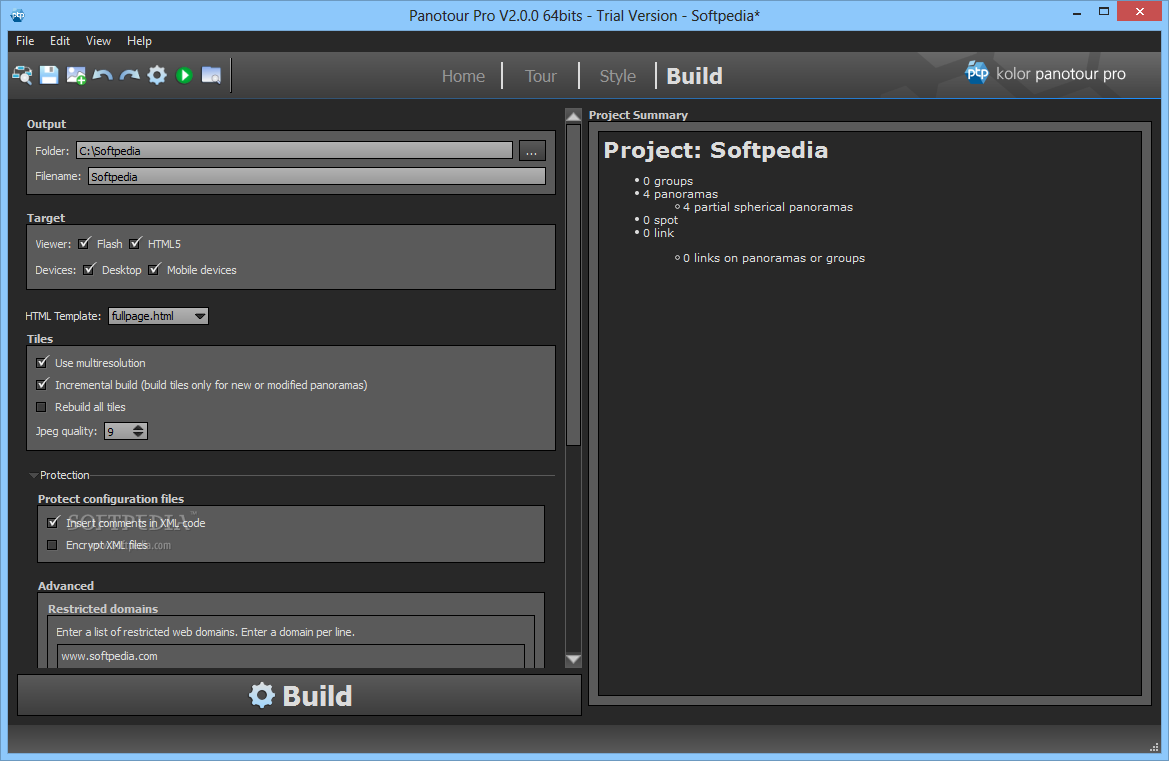The height and width of the screenshot is (761, 1169).
Task: Switch to the Home tab
Action: click(463, 76)
